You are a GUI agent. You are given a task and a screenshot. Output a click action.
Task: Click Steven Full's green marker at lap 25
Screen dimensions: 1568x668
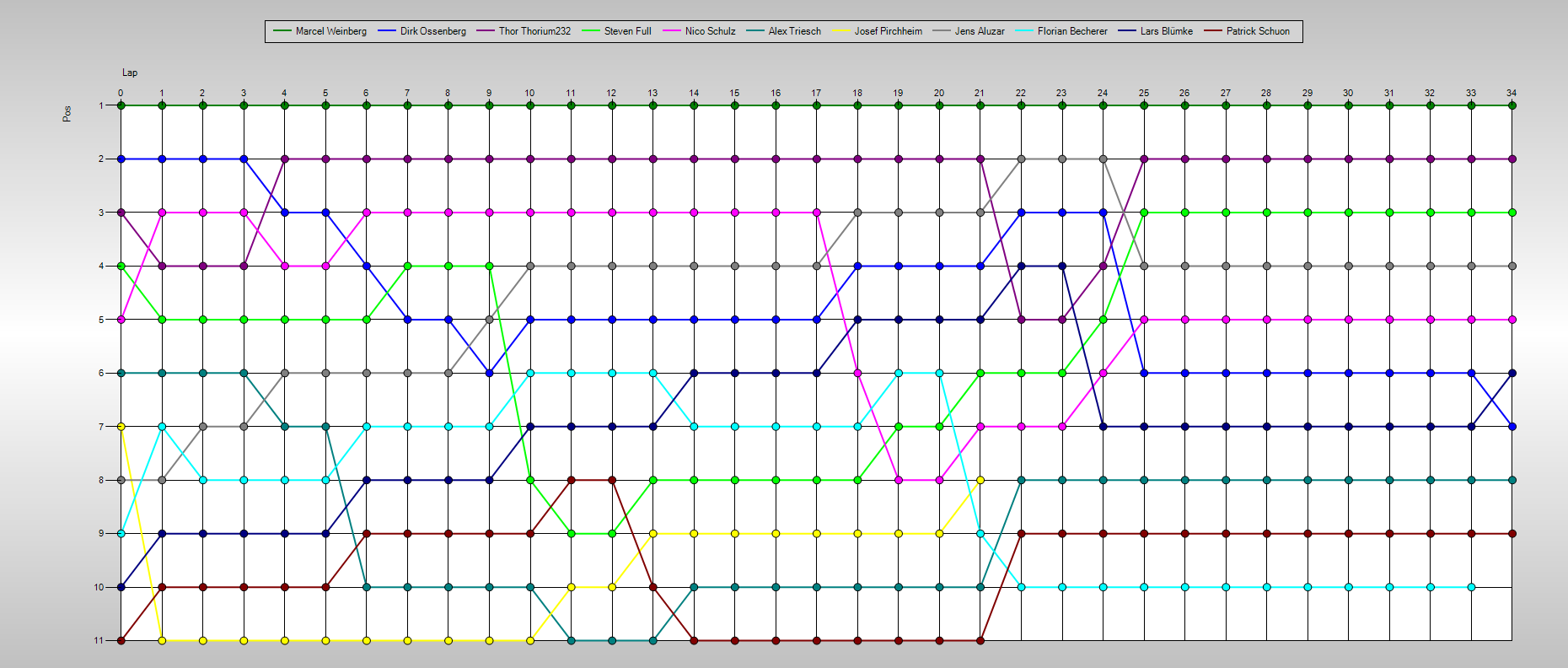click(x=1144, y=213)
